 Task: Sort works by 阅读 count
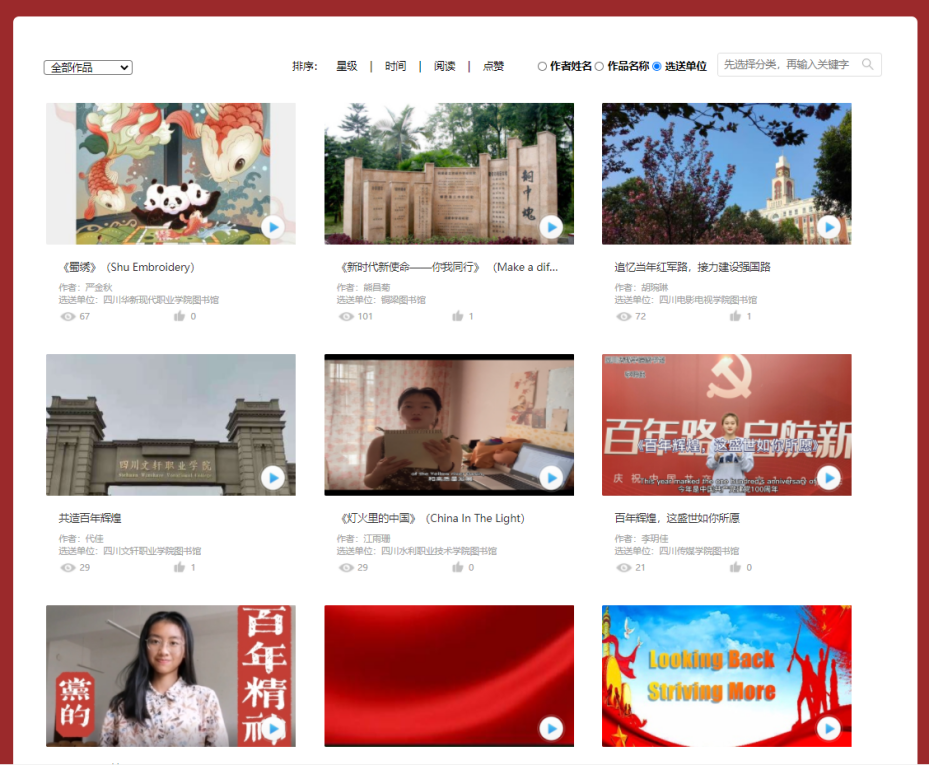click(x=444, y=66)
